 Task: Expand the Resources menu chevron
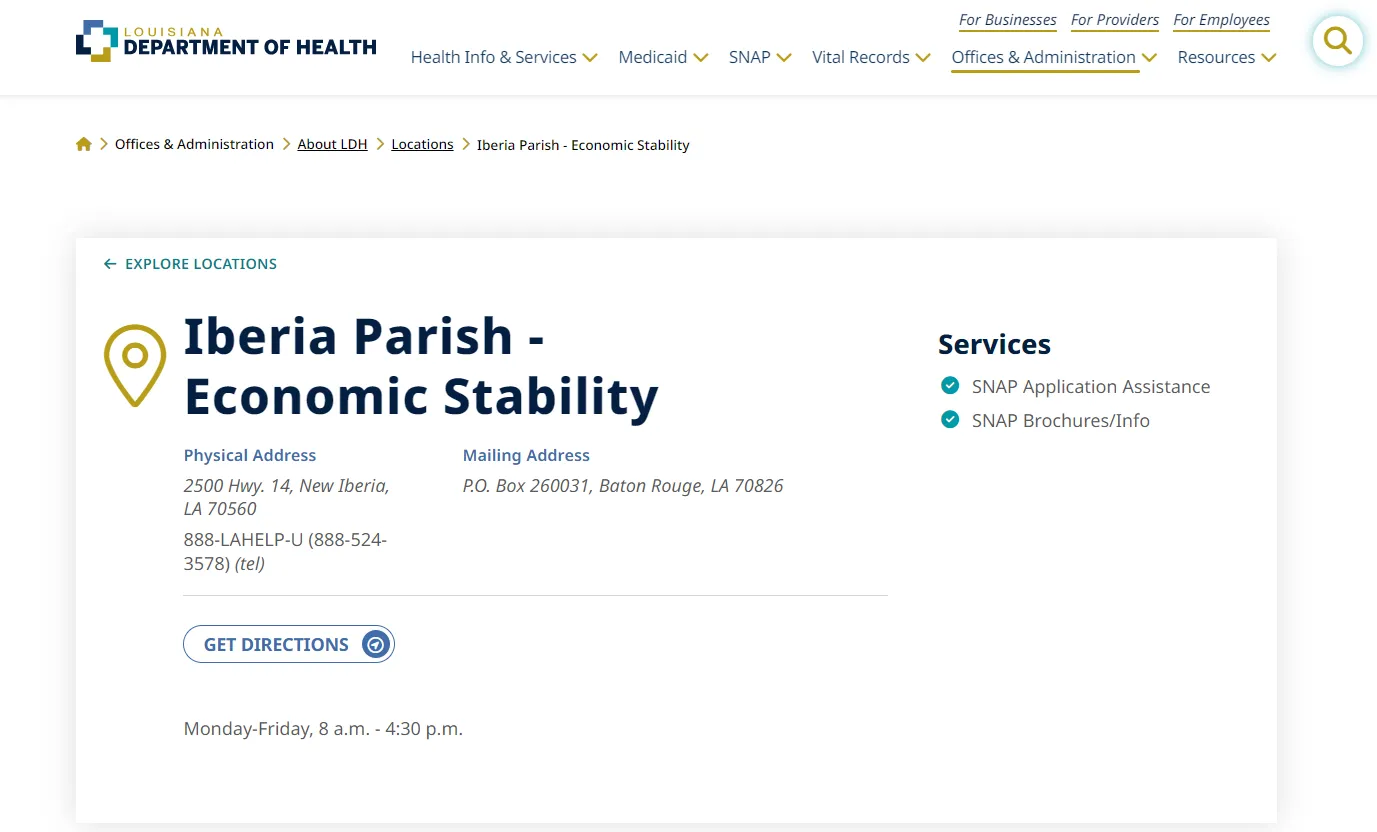[1269, 58]
